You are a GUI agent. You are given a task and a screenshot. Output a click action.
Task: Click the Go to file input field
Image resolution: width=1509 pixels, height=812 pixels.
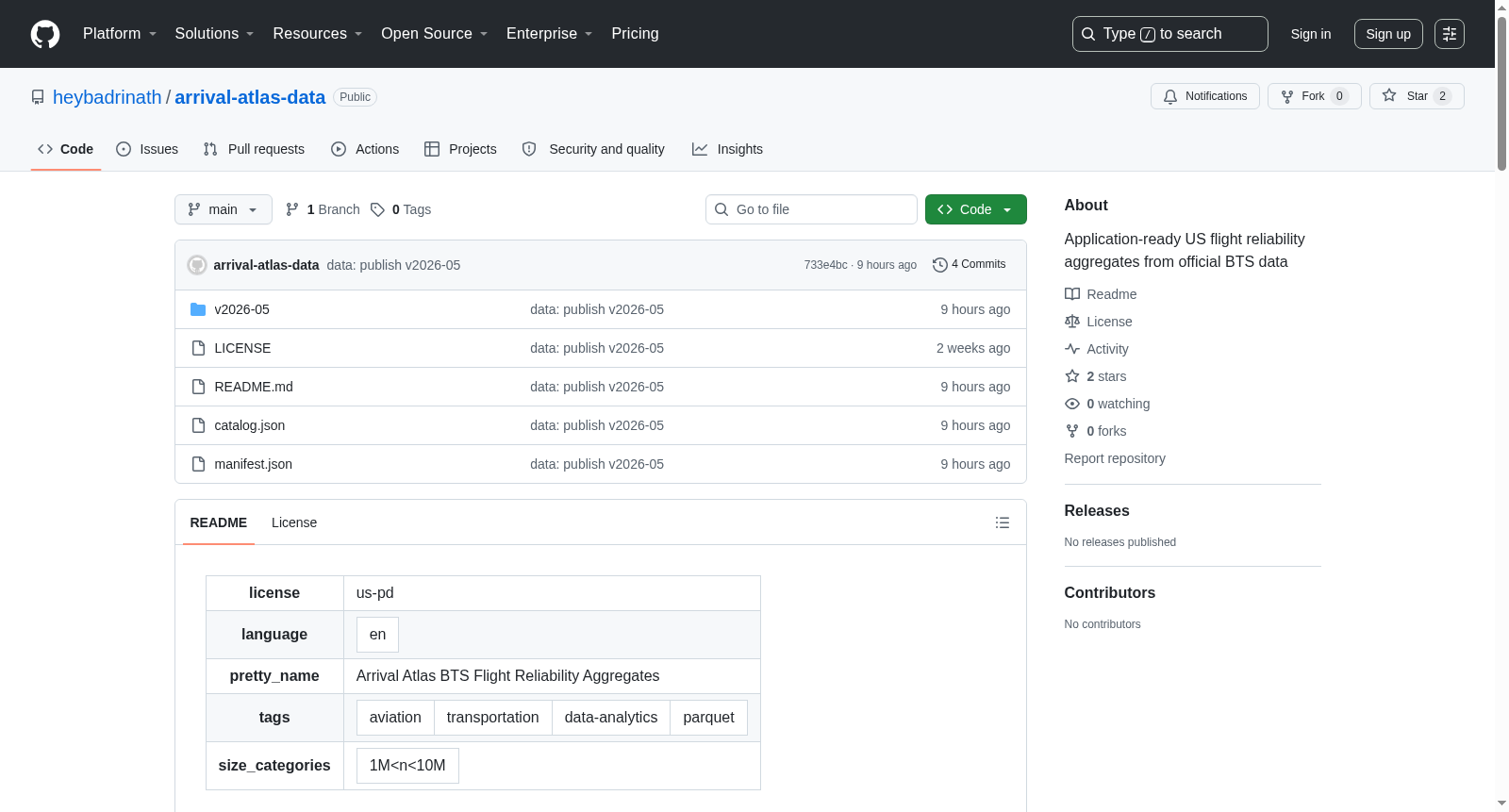click(811, 209)
